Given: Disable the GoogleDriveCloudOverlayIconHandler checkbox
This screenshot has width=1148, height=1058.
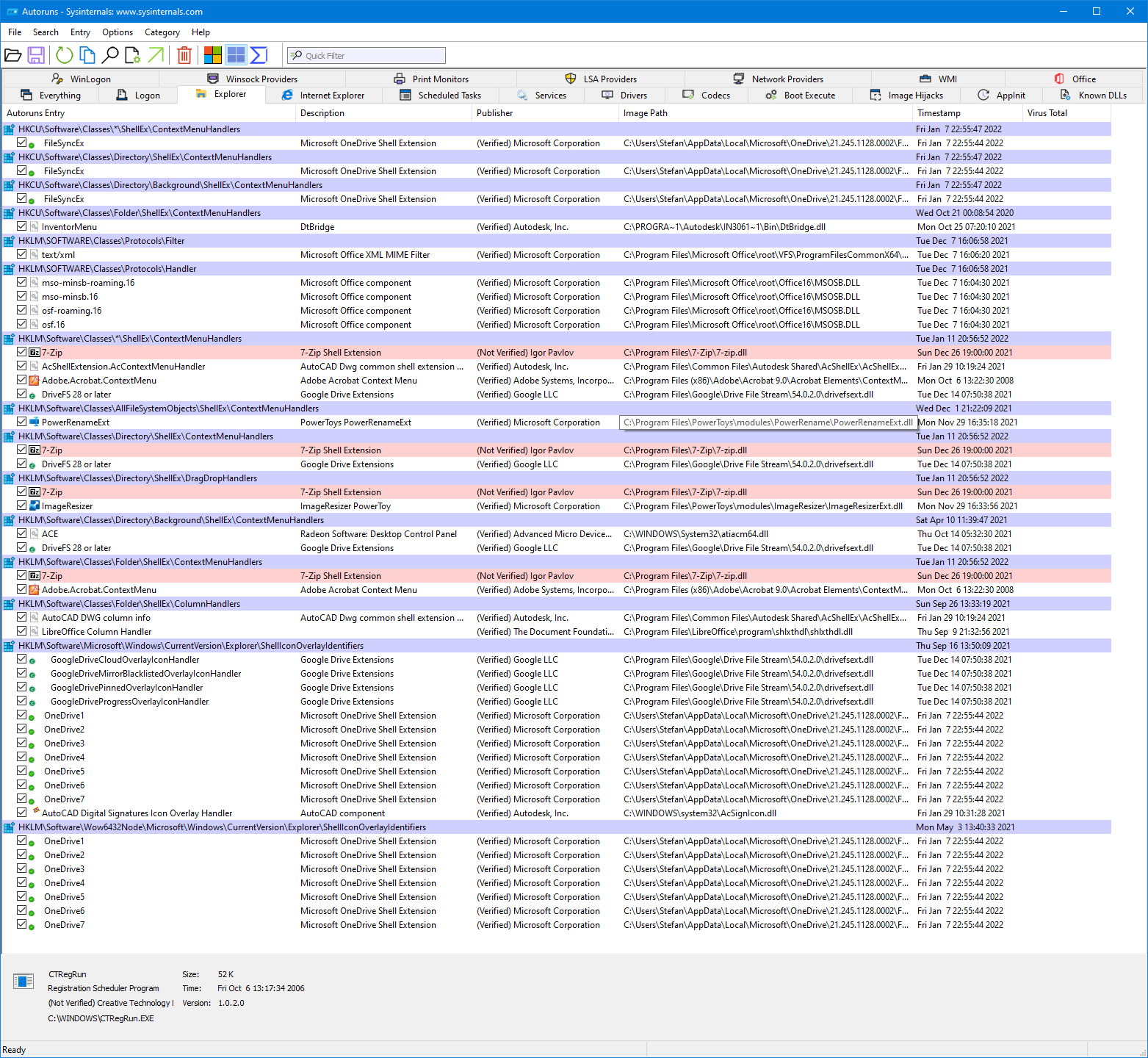Looking at the screenshot, I should pos(22,659).
